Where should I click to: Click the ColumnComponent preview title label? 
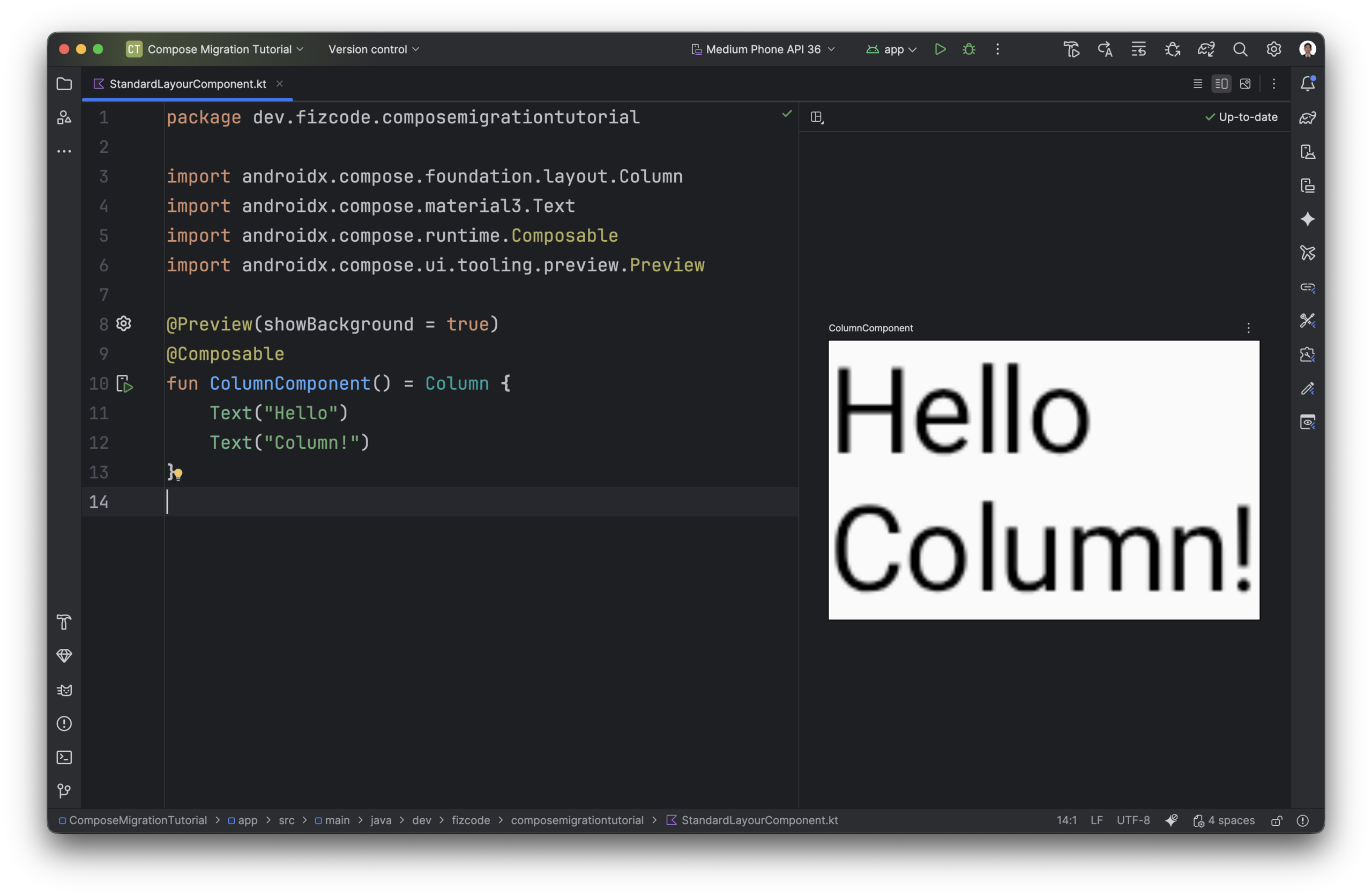coord(870,328)
